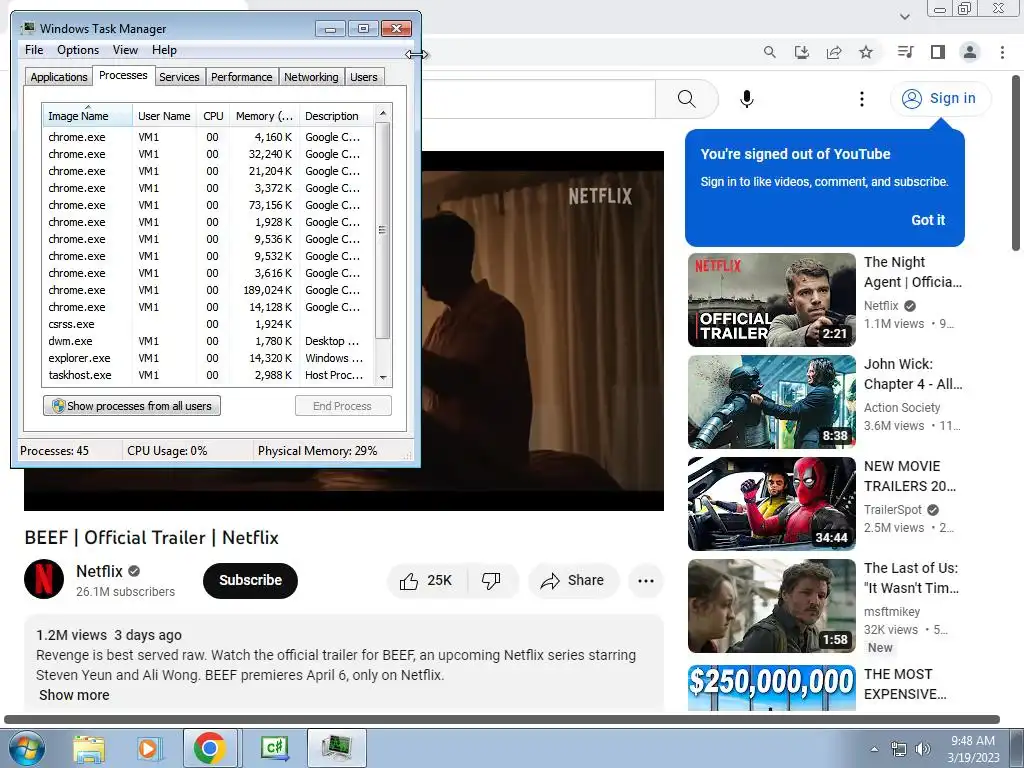The width and height of the screenshot is (1024, 768).
Task: Open Task Manager View menu
Action: click(x=125, y=50)
